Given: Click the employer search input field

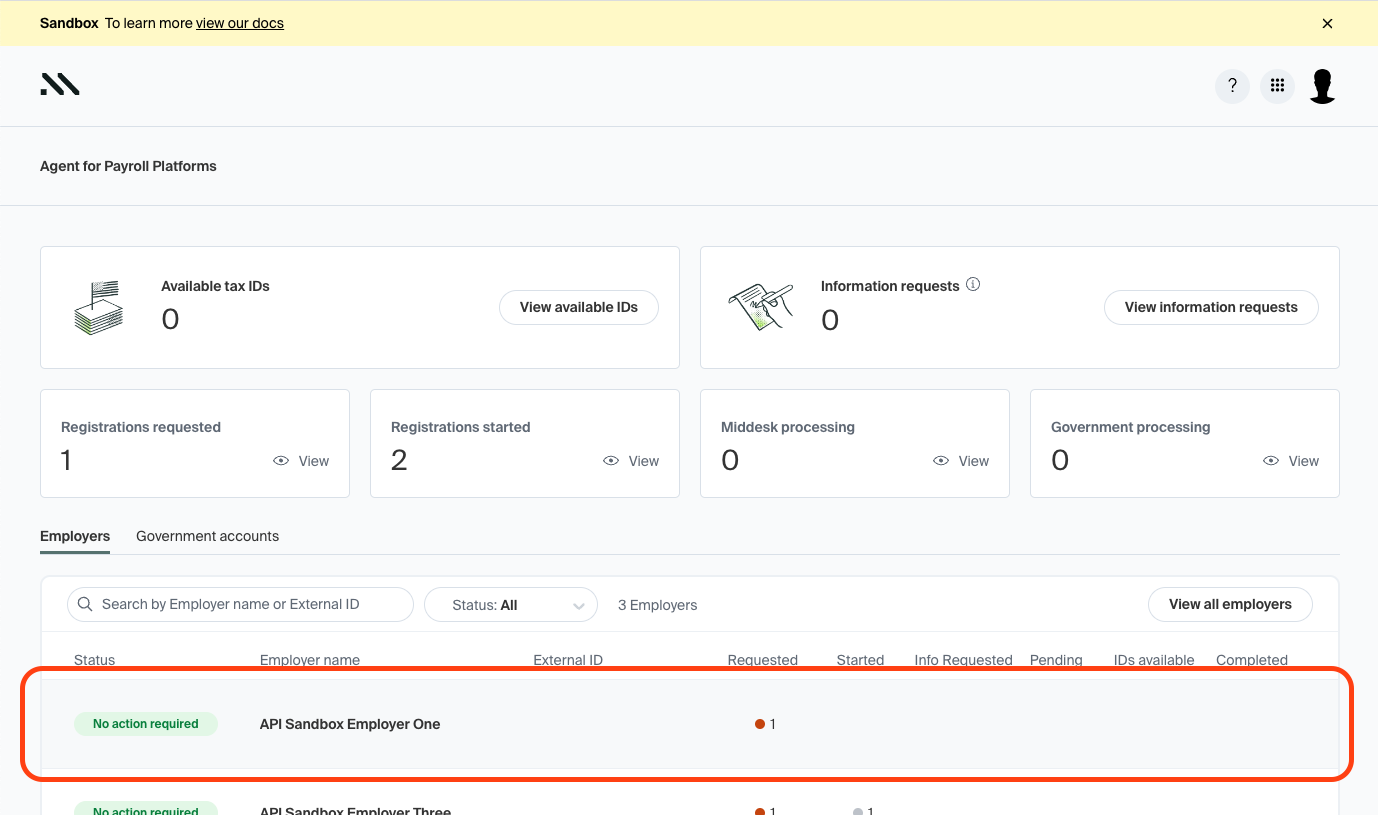Looking at the screenshot, I should coord(240,604).
